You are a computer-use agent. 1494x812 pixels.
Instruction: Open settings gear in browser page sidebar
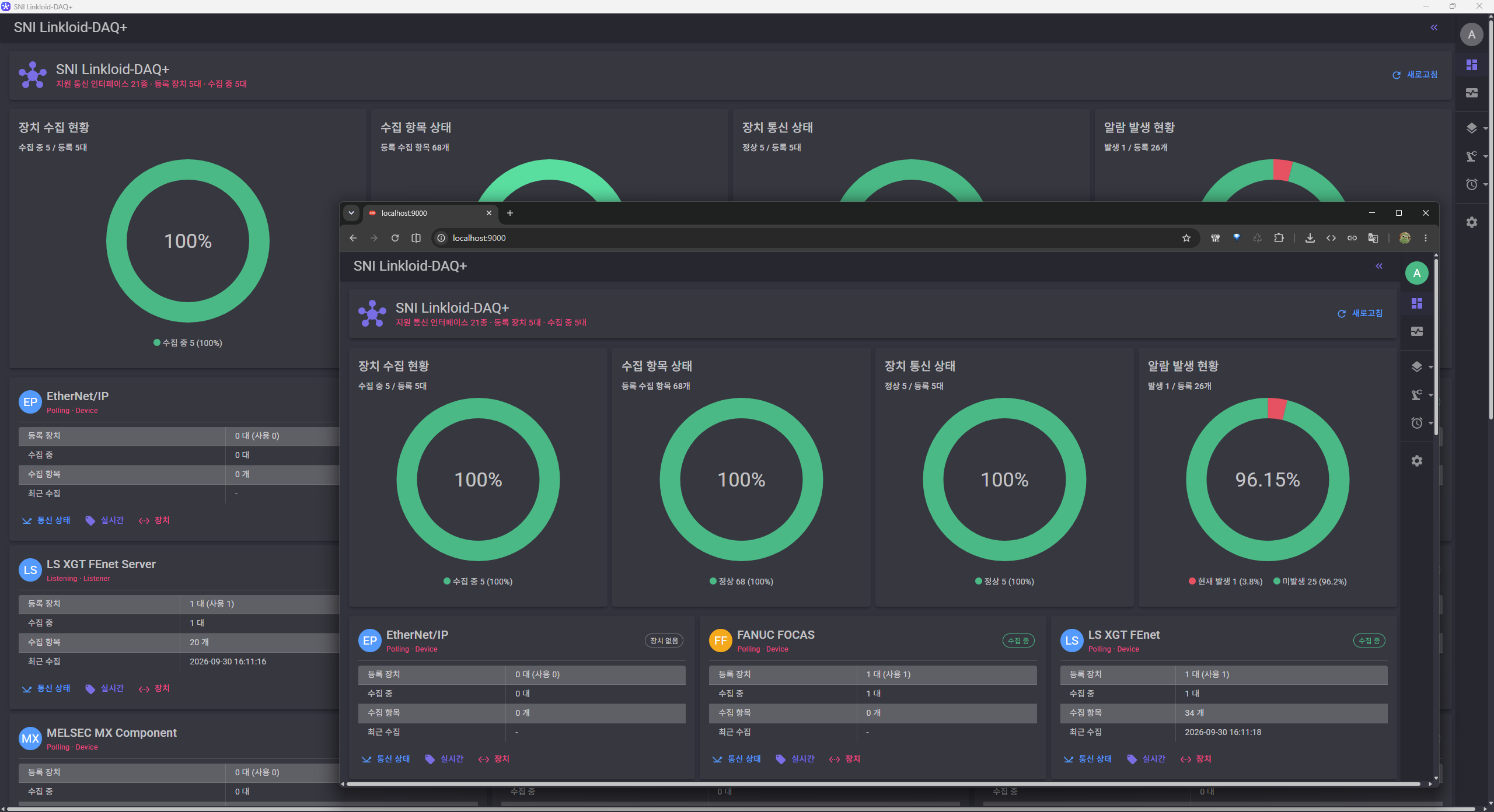[1416, 461]
